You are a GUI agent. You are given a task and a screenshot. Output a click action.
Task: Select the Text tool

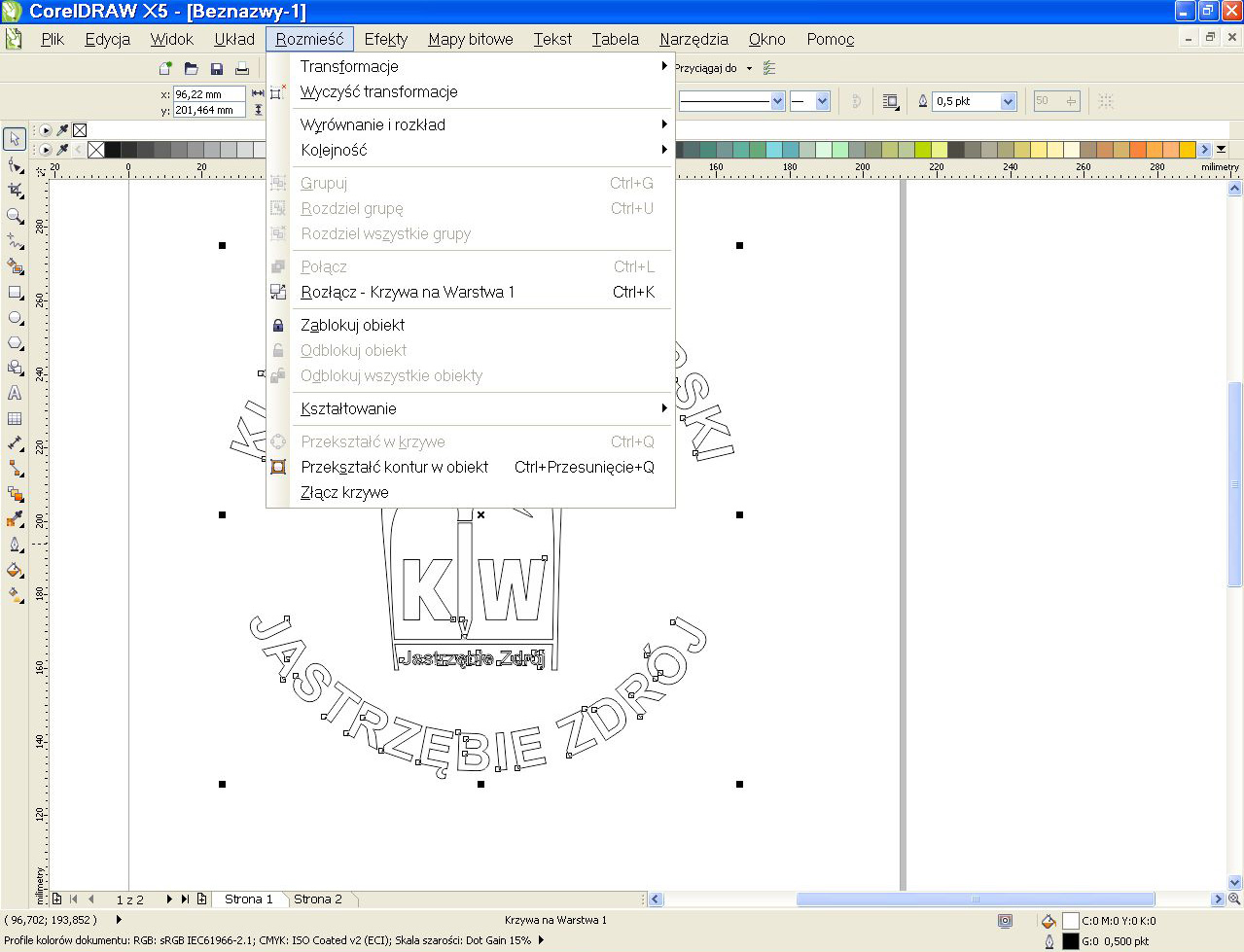(15, 393)
